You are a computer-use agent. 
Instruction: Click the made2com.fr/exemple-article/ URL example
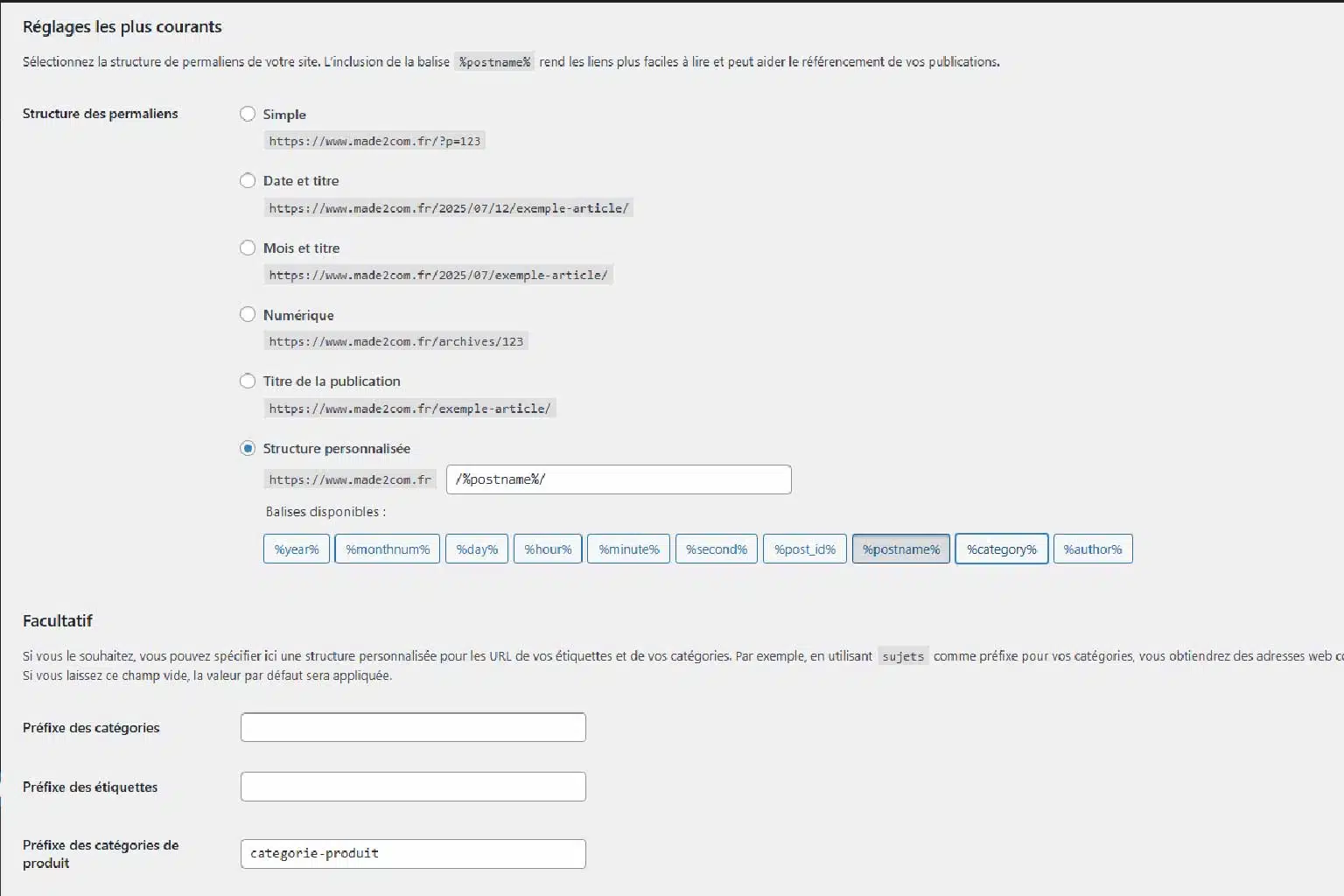pyautogui.click(x=410, y=409)
